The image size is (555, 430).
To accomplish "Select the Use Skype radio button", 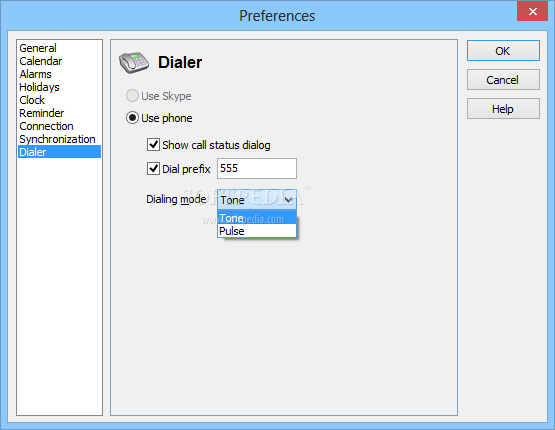I will [x=132, y=96].
